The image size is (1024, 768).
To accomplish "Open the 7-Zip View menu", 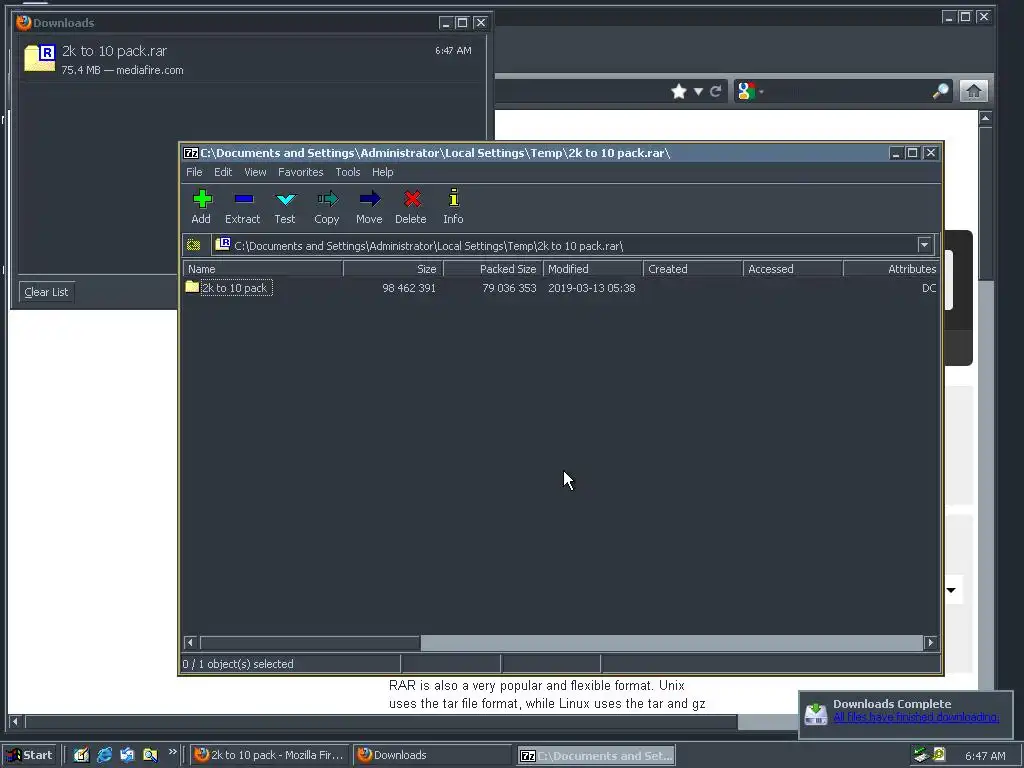I will click(x=255, y=172).
